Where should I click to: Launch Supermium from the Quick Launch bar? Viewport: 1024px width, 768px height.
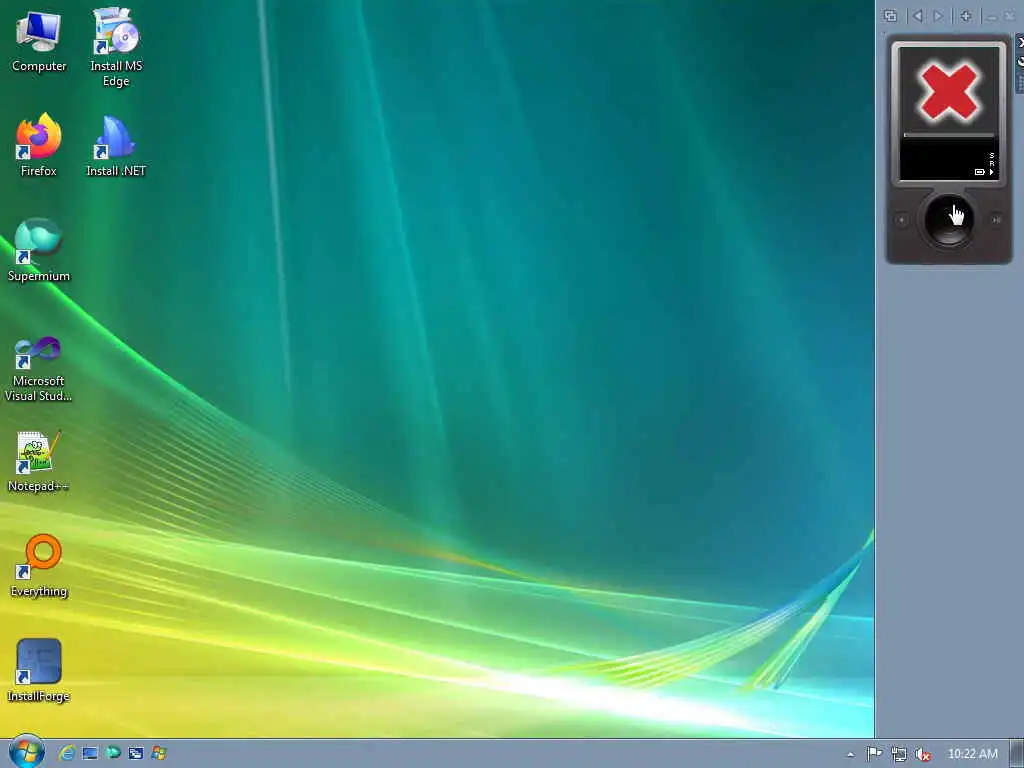pyautogui.click(x=113, y=753)
